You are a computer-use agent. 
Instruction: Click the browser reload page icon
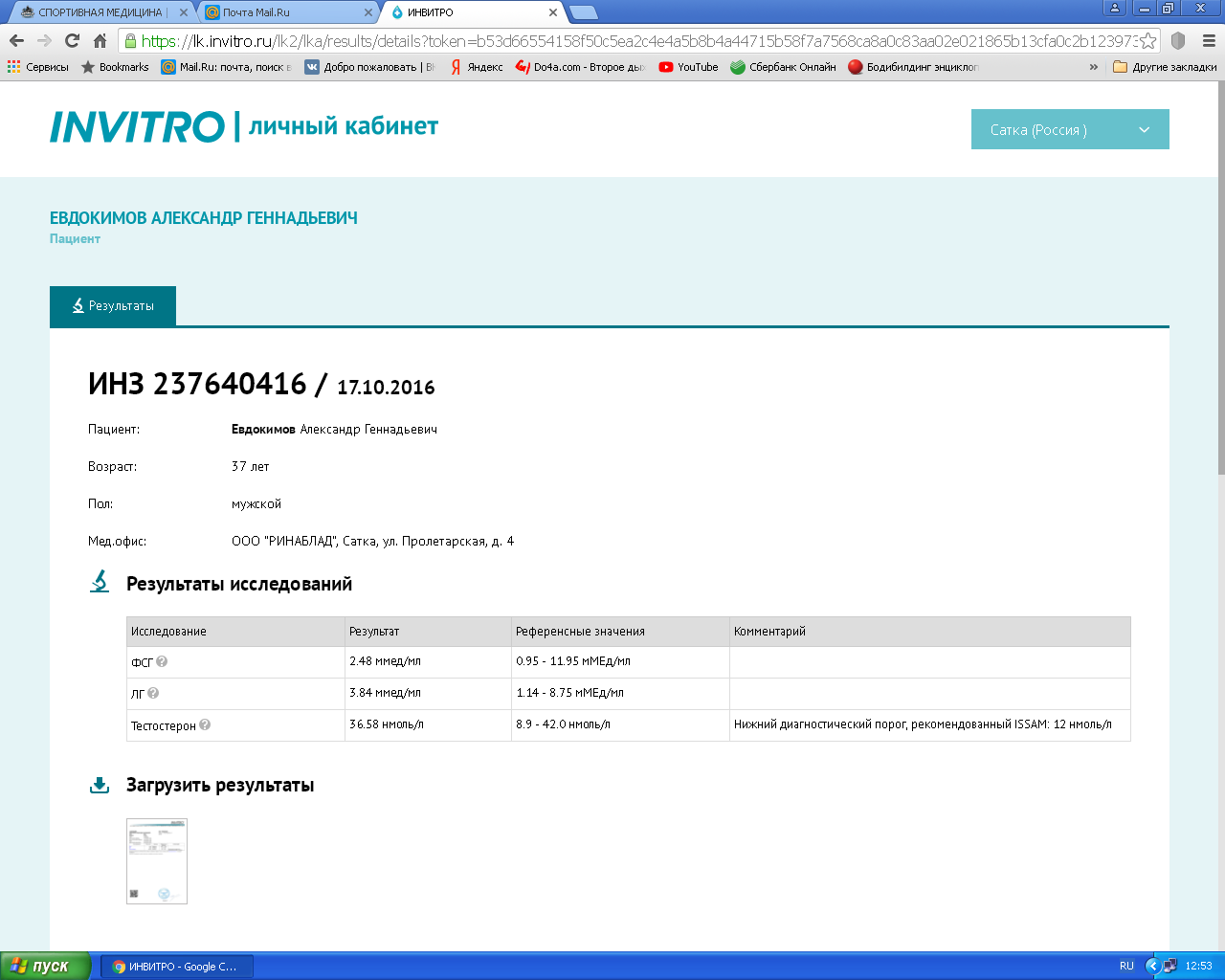[72, 40]
